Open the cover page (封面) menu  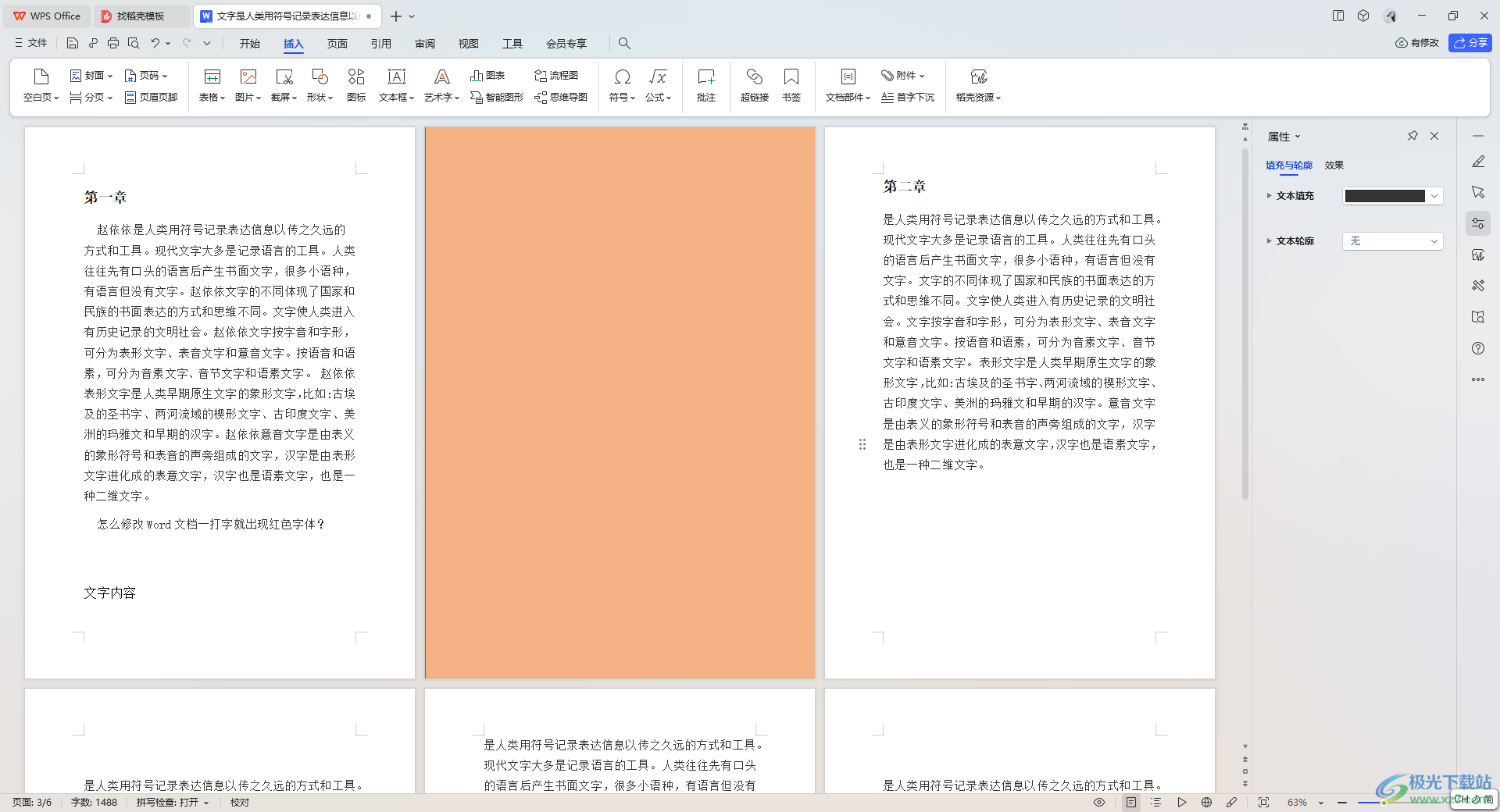coord(91,76)
